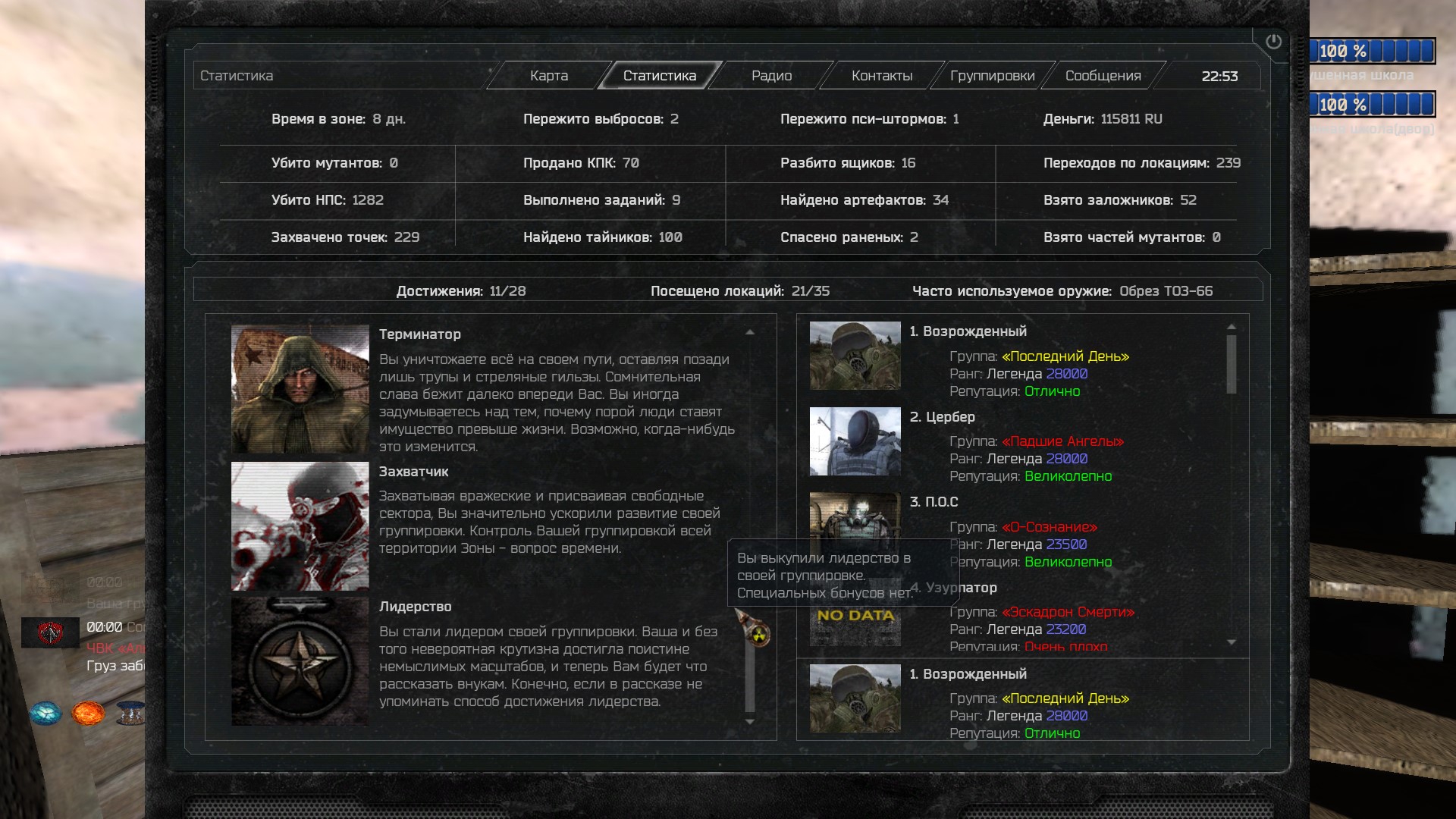
Task: Click the spool-shaped artifact icon
Action: coord(130,713)
